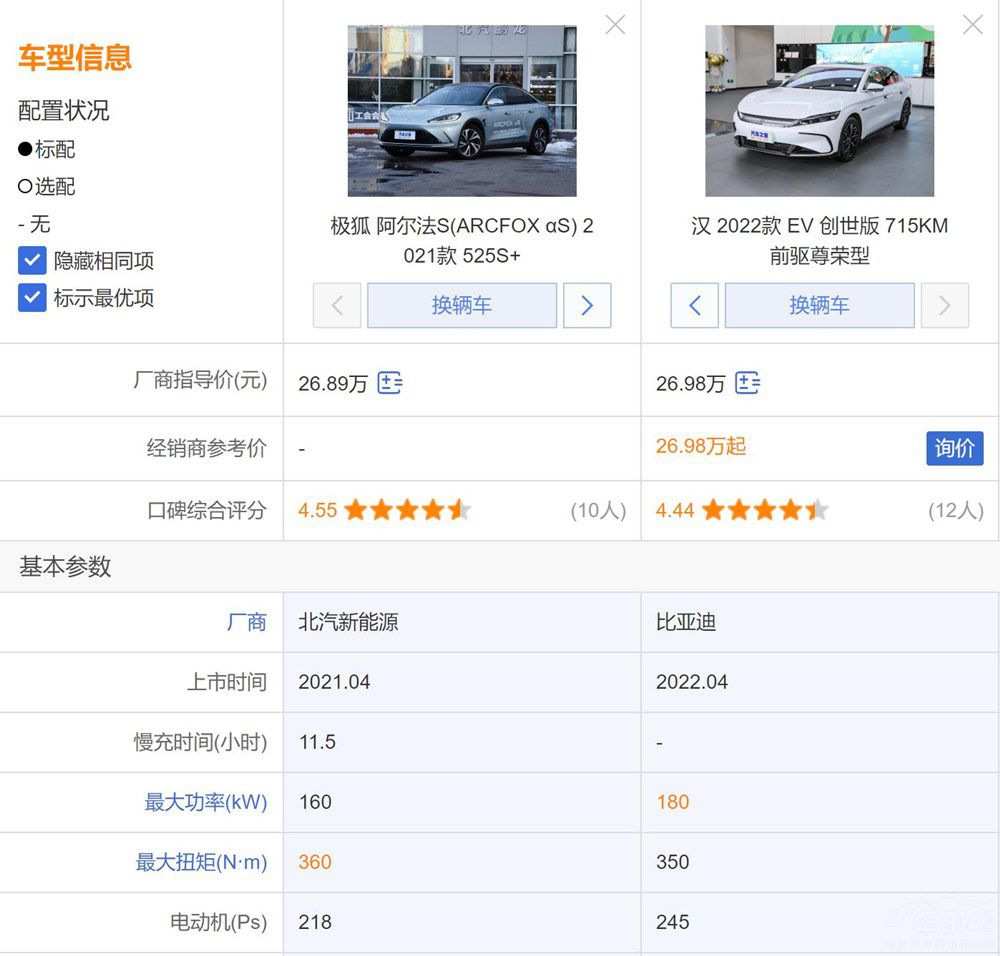The width and height of the screenshot is (1000, 956).
Task: Click the fifth star in ARCFOX's rating
Action: pyautogui.click(x=457, y=510)
